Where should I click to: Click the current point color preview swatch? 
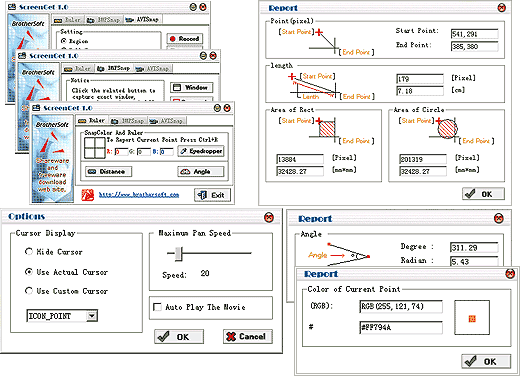(472, 317)
